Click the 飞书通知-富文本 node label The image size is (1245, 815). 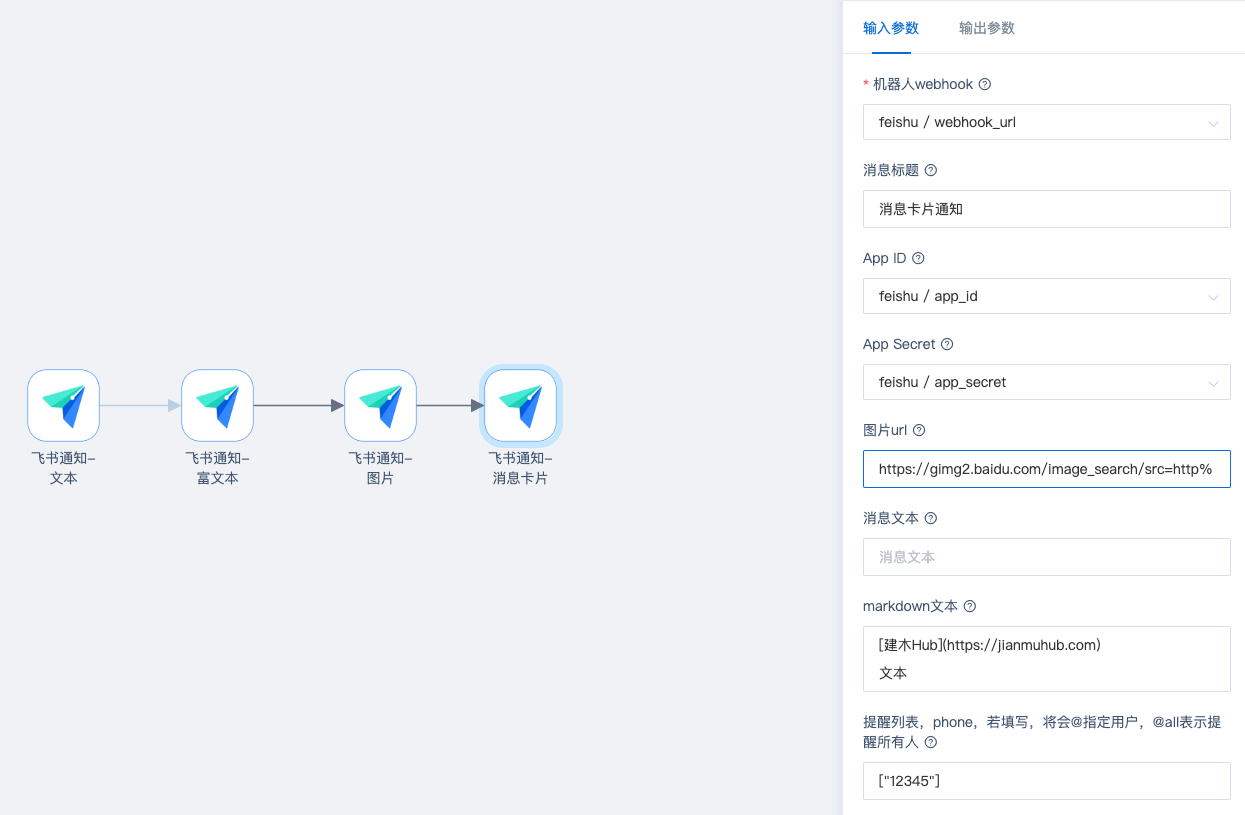tap(217, 468)
